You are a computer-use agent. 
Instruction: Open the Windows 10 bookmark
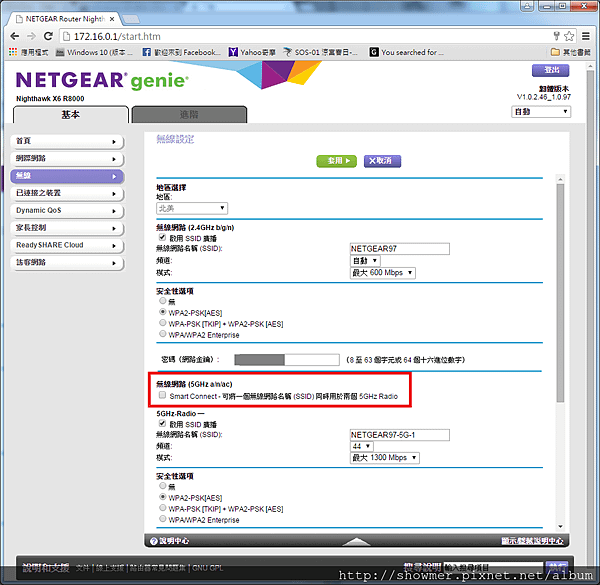94,52
